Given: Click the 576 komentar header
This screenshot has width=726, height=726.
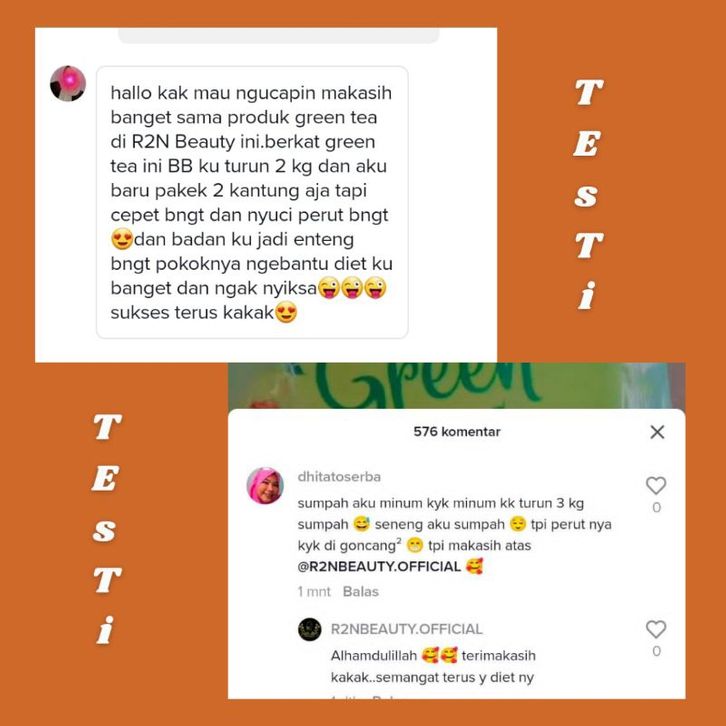Looking at the screenshot, I should tap(457, 432).
